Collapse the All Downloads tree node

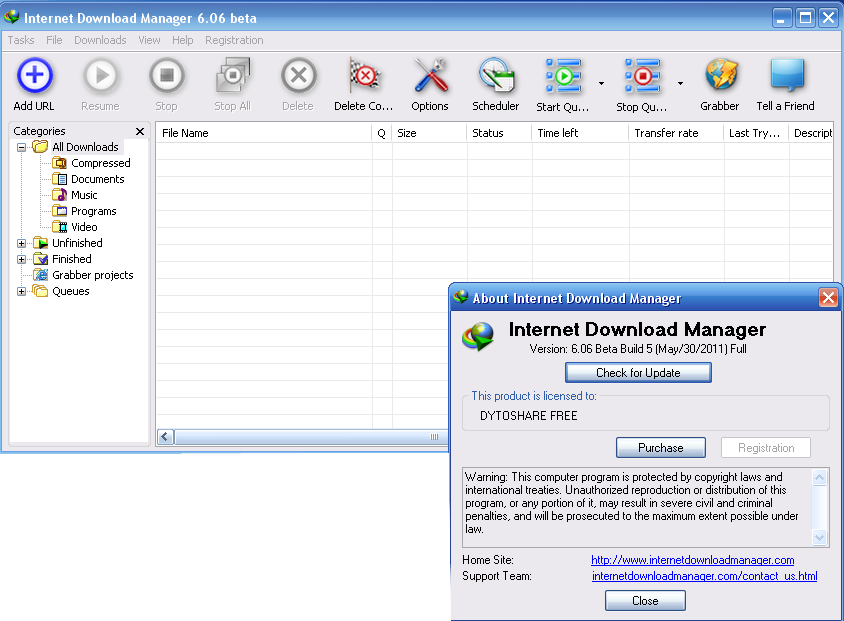pyautogui.click(x=22, y=147)
